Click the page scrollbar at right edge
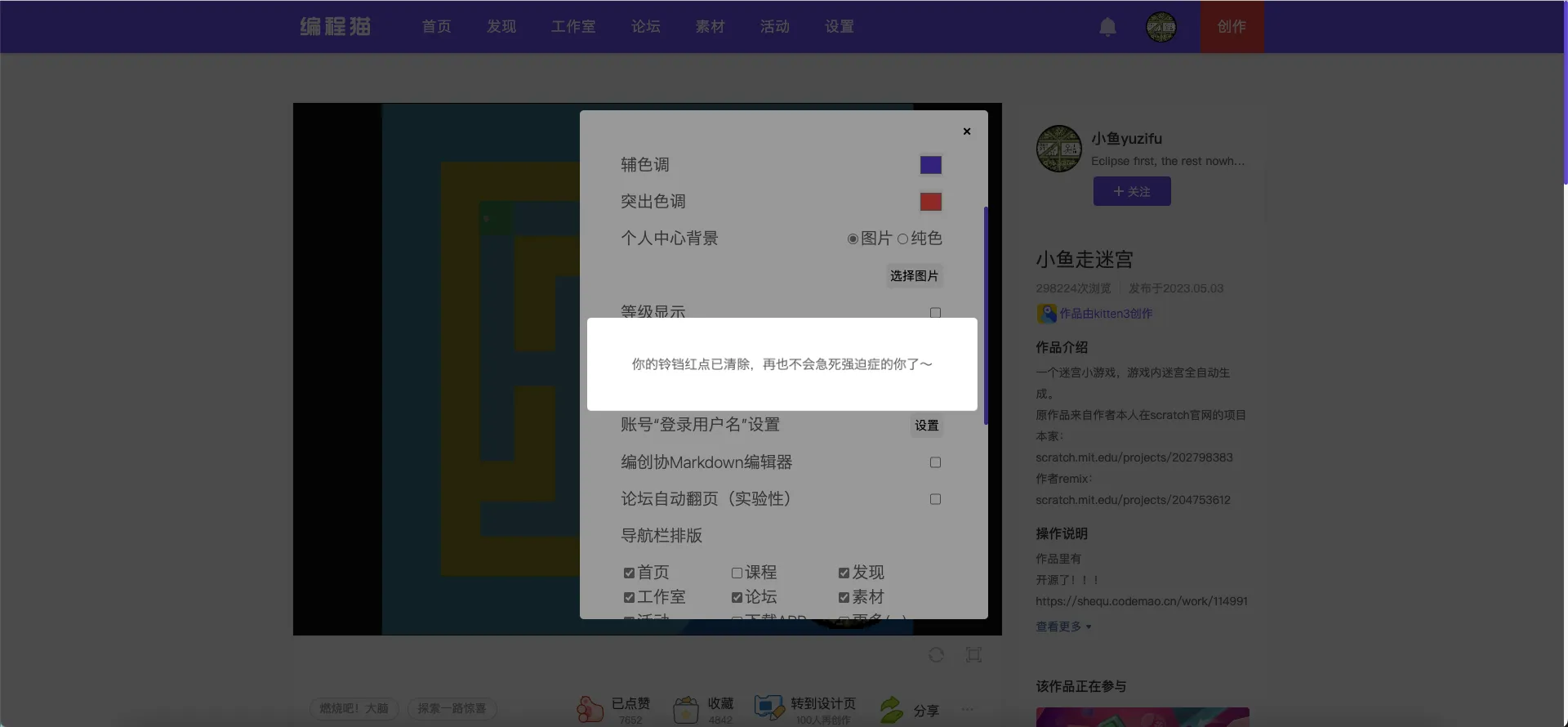This screenshot has width=1568, height=727. pos(1565,91)
